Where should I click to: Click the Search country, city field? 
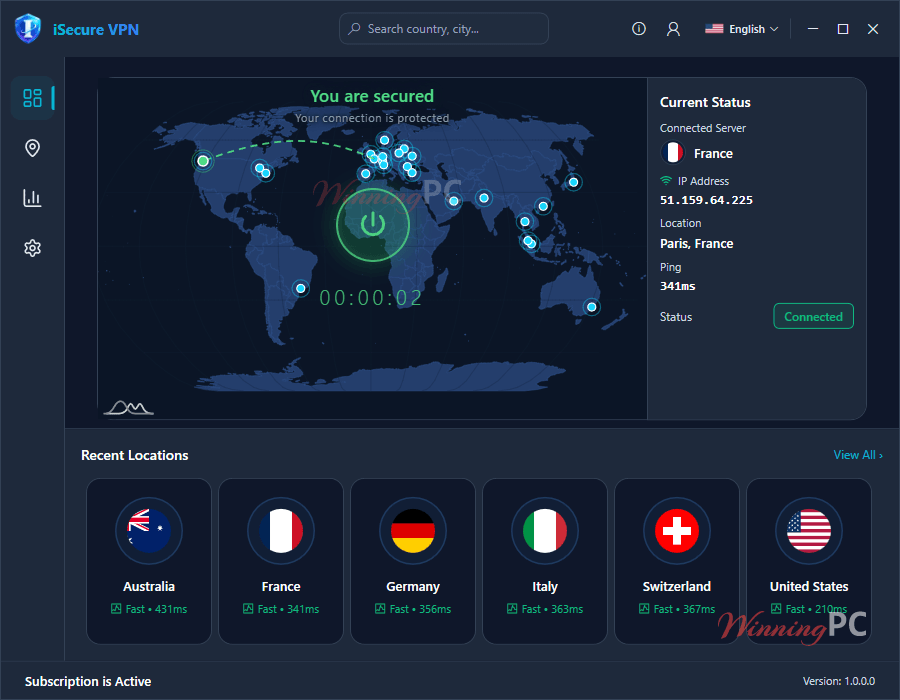pos(444,29)
